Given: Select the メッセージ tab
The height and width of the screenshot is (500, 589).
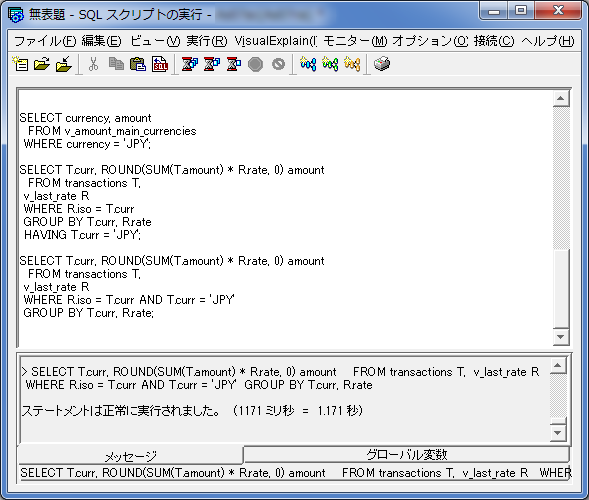Looking at the screenshot, I should pyautogui.click(x=130, y=456).
